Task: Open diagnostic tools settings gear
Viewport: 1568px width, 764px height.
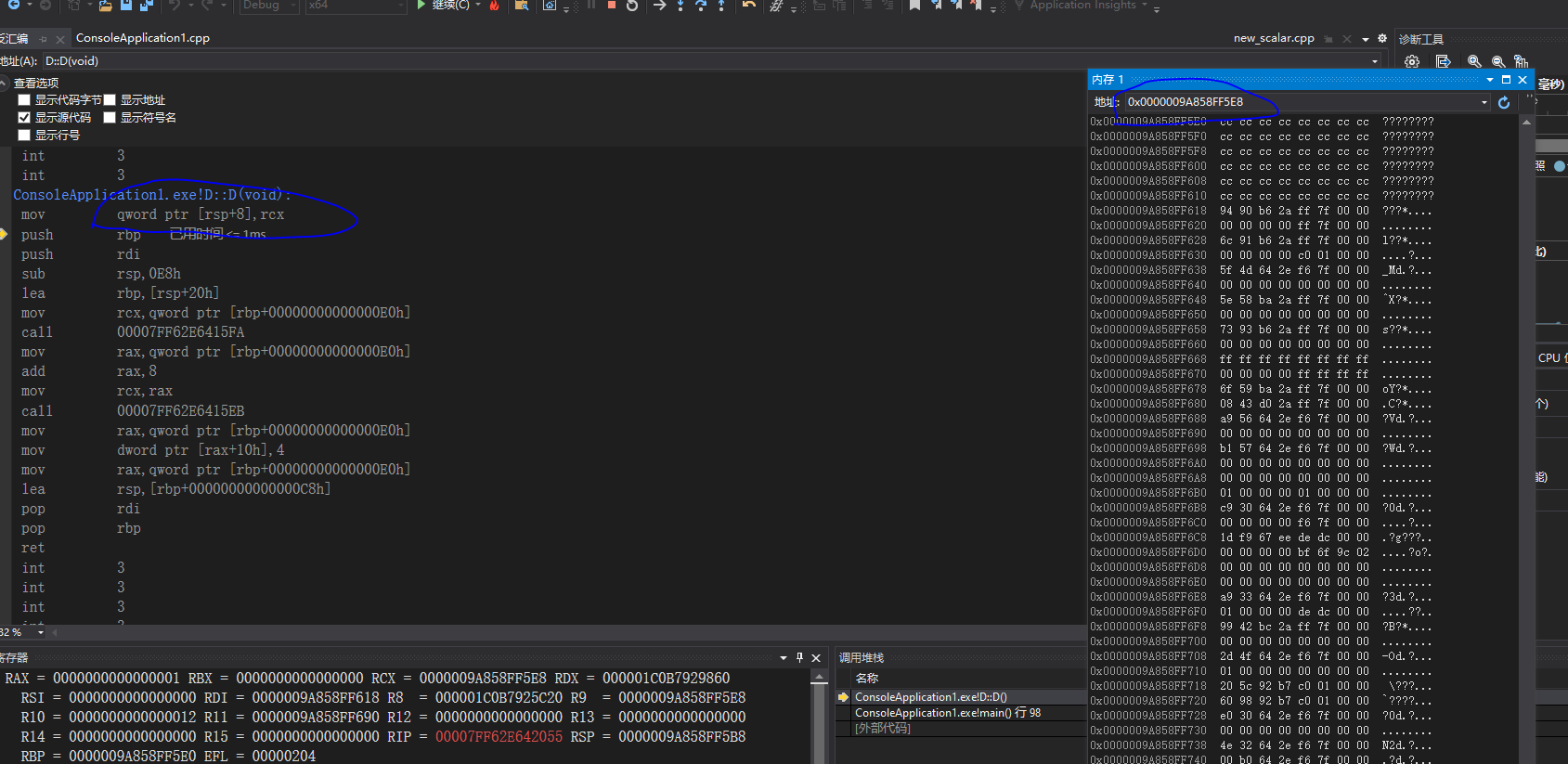Action: click(1412, 61)
